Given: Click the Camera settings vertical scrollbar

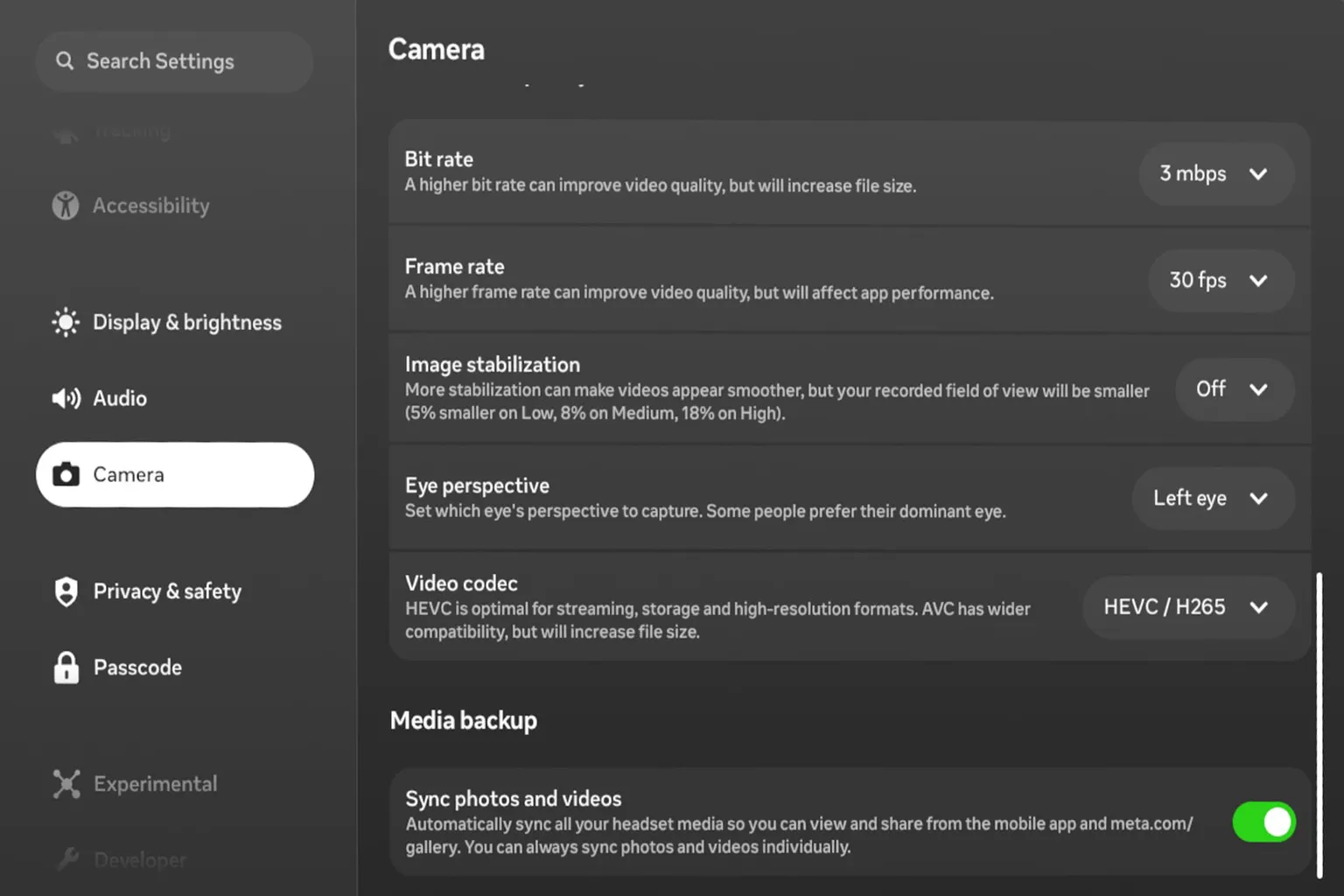Looking at the screenshot, I should [1319, 724].
